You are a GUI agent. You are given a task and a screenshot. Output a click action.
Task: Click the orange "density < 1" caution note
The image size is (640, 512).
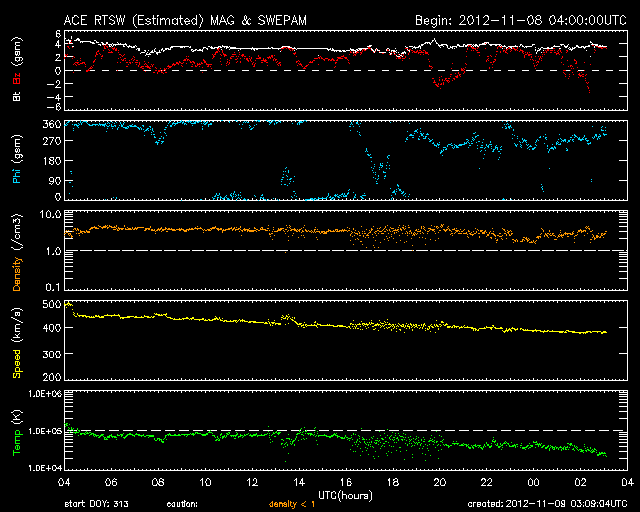coord(292,504)
